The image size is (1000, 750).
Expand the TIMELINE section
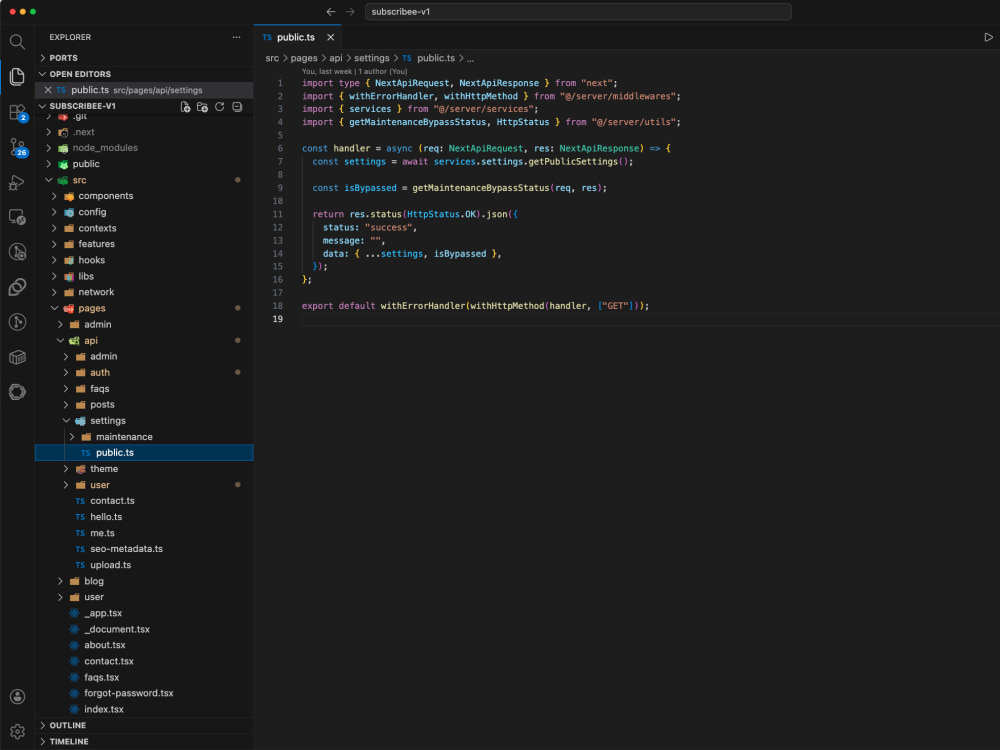(x=144, y=742)
